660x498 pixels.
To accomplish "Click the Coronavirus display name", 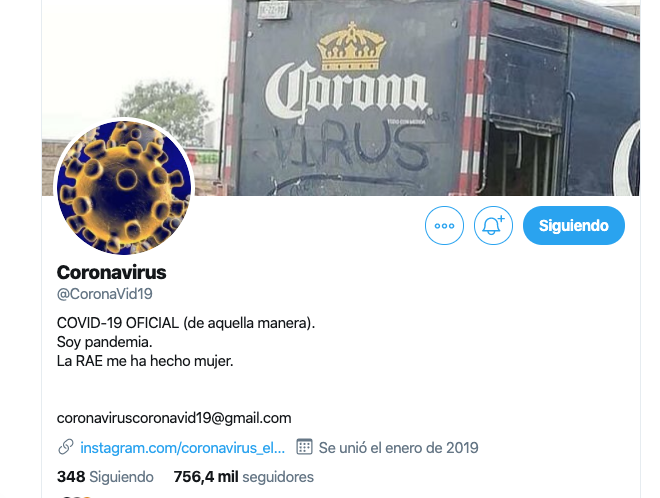I will pos(112,272).
